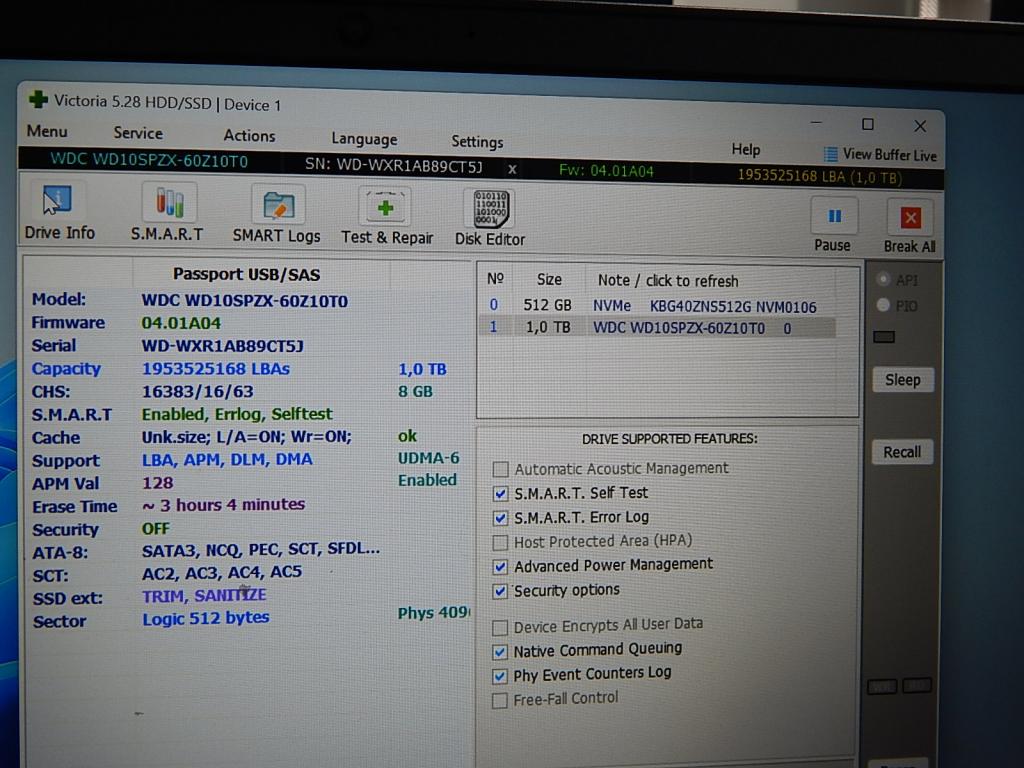Click the Victoria green cross app icon
Screen dimensions: 1024x768
tap(39, 99)
